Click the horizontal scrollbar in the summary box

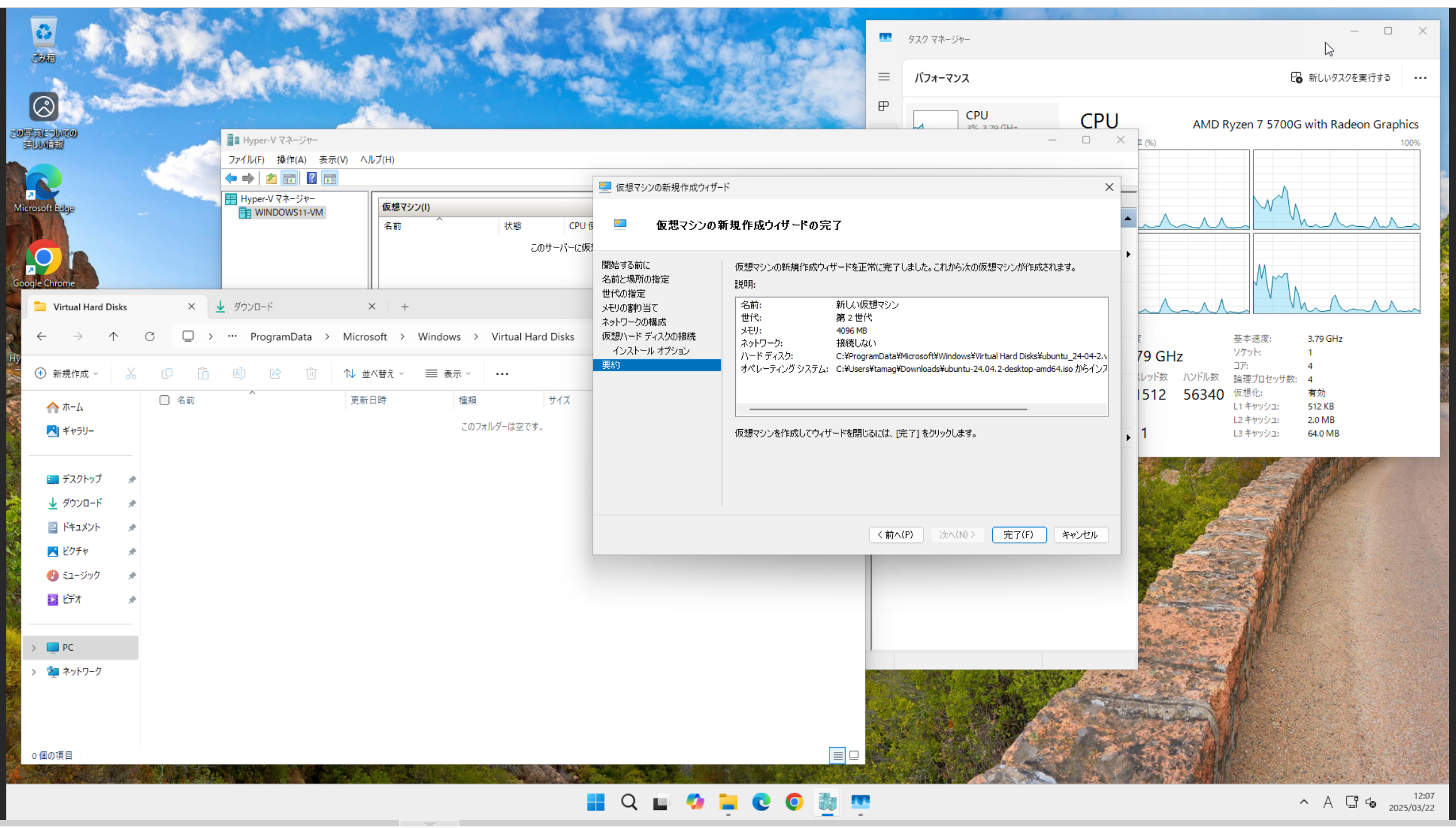(887, 409)
